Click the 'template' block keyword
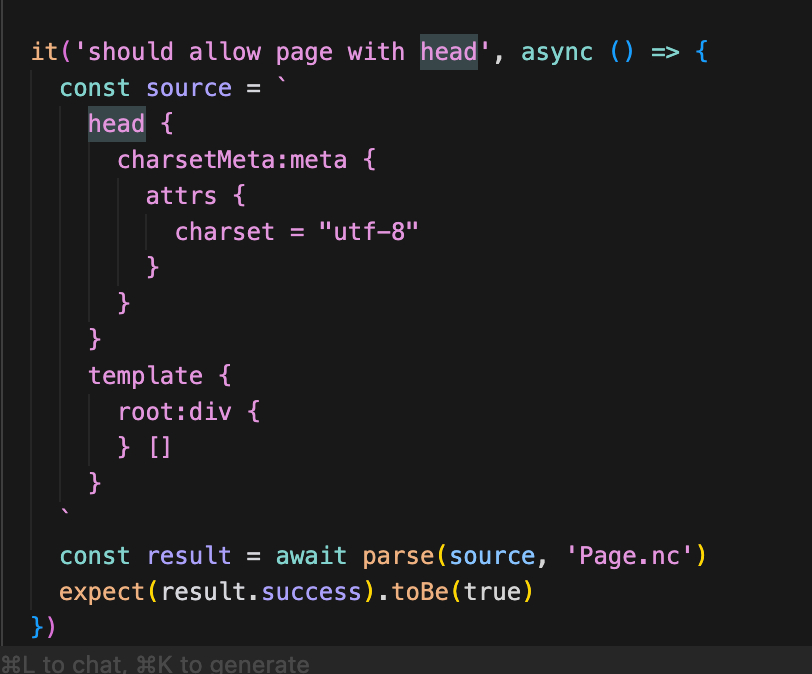This screenshot has width=812, height=674. click(x=145, y=376)
